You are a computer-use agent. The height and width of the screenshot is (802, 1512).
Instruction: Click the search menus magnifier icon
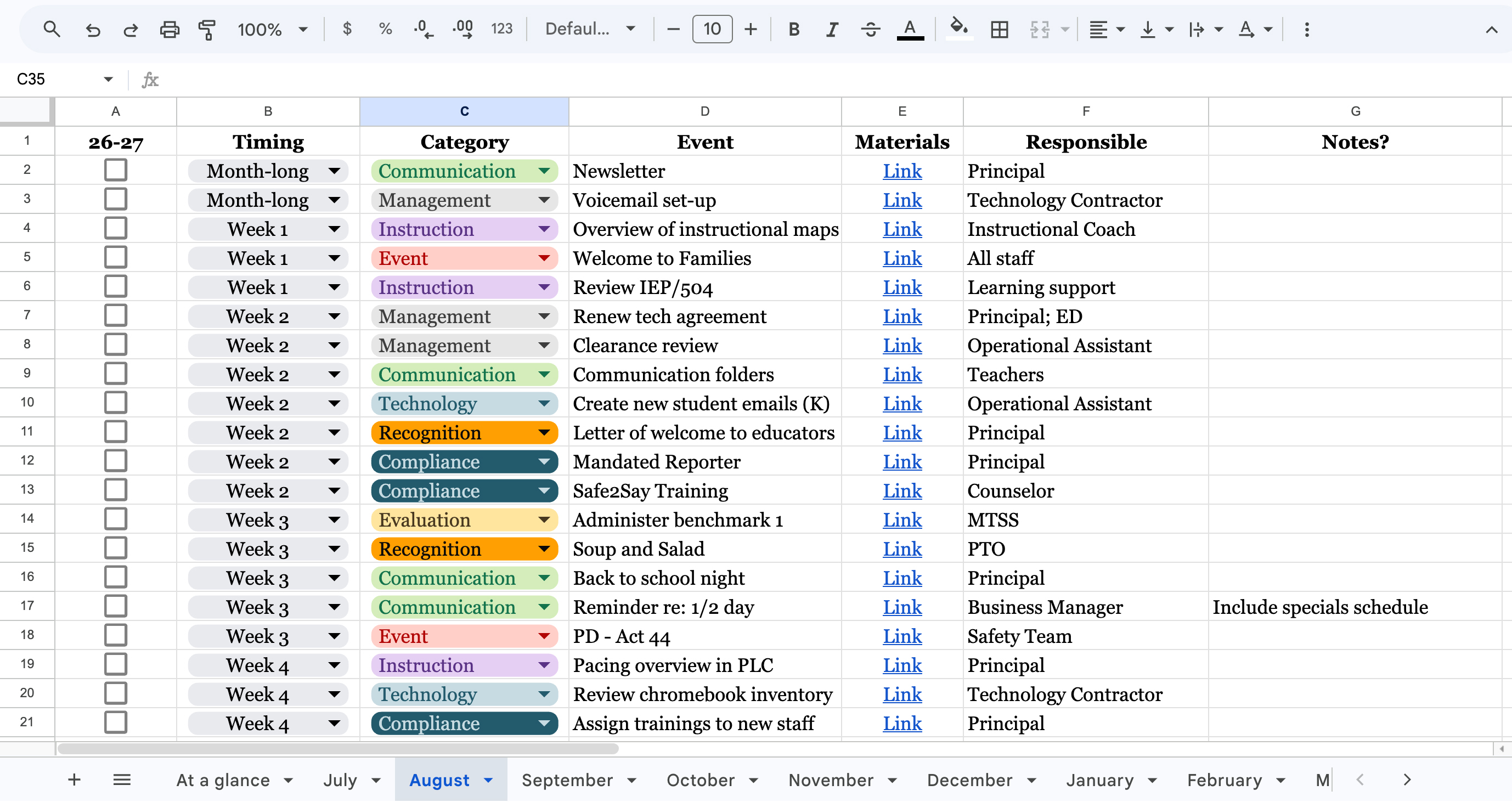[x=52, y=29]
